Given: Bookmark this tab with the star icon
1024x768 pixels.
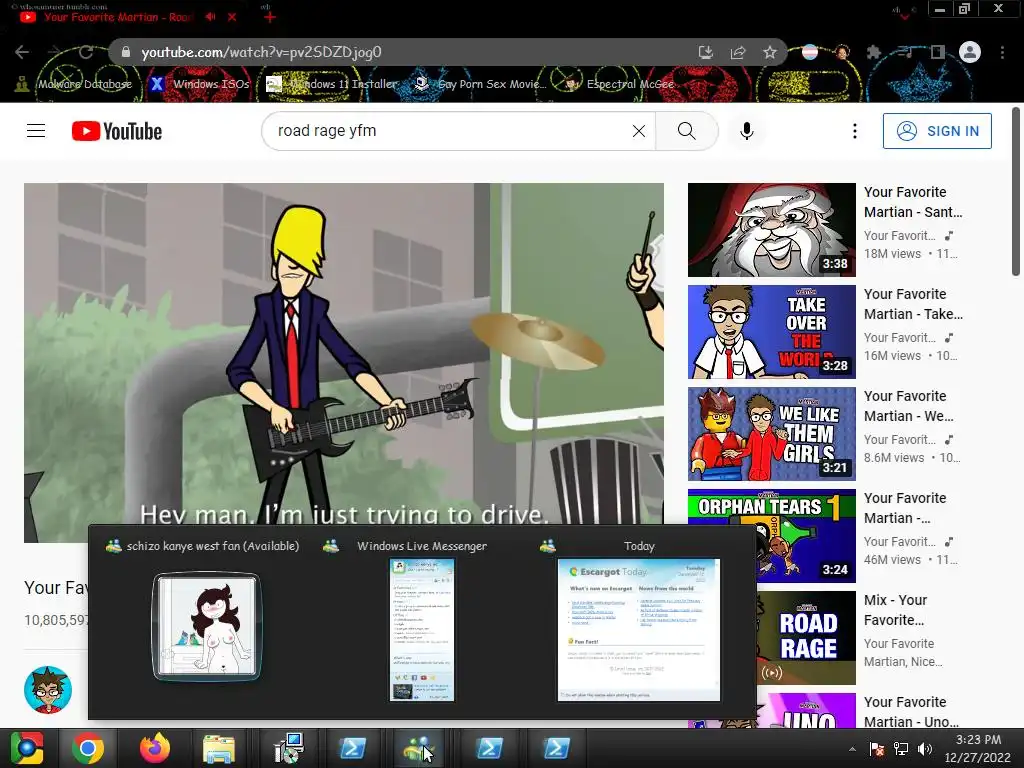Looking at the screenshot, I should [x=770, y=52].
